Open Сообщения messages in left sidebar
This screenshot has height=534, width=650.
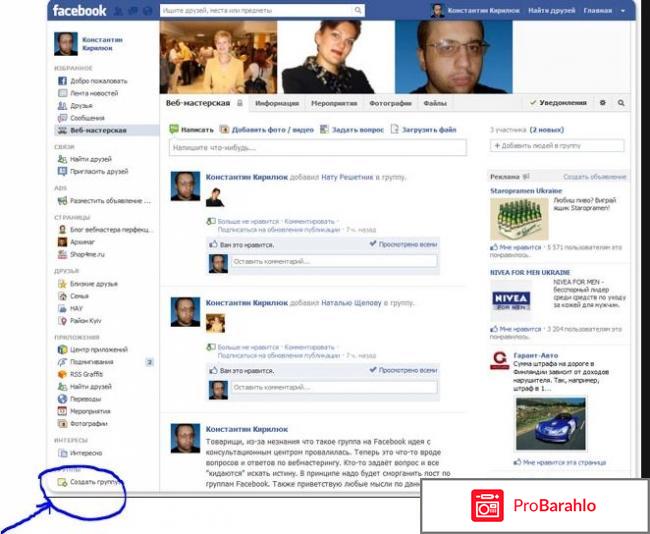click(87, 117)
